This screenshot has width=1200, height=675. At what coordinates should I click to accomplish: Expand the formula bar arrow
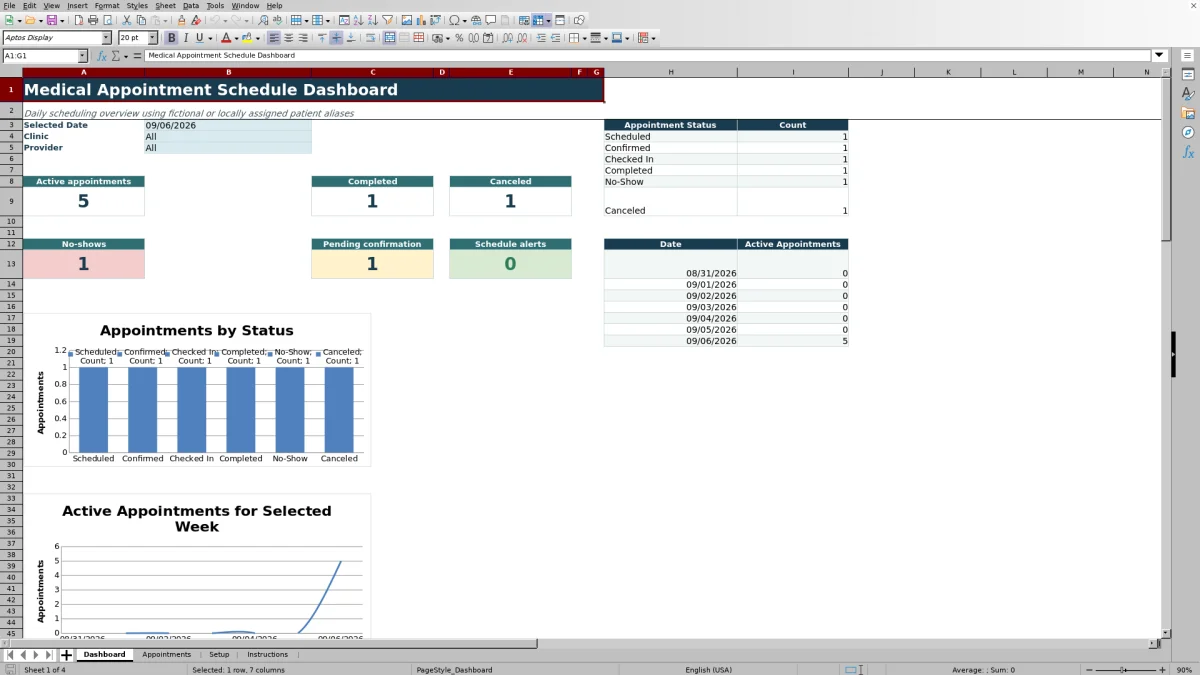click(x=1159, y=55)
